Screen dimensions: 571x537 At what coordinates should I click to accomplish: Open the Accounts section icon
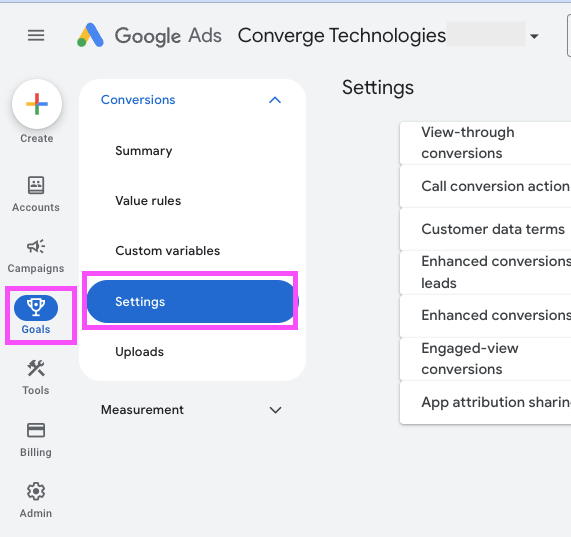[36, 185]
